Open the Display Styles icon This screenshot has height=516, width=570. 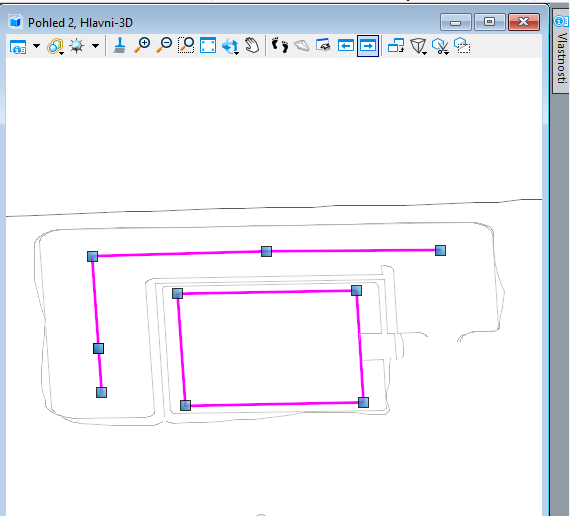[55, 46]
